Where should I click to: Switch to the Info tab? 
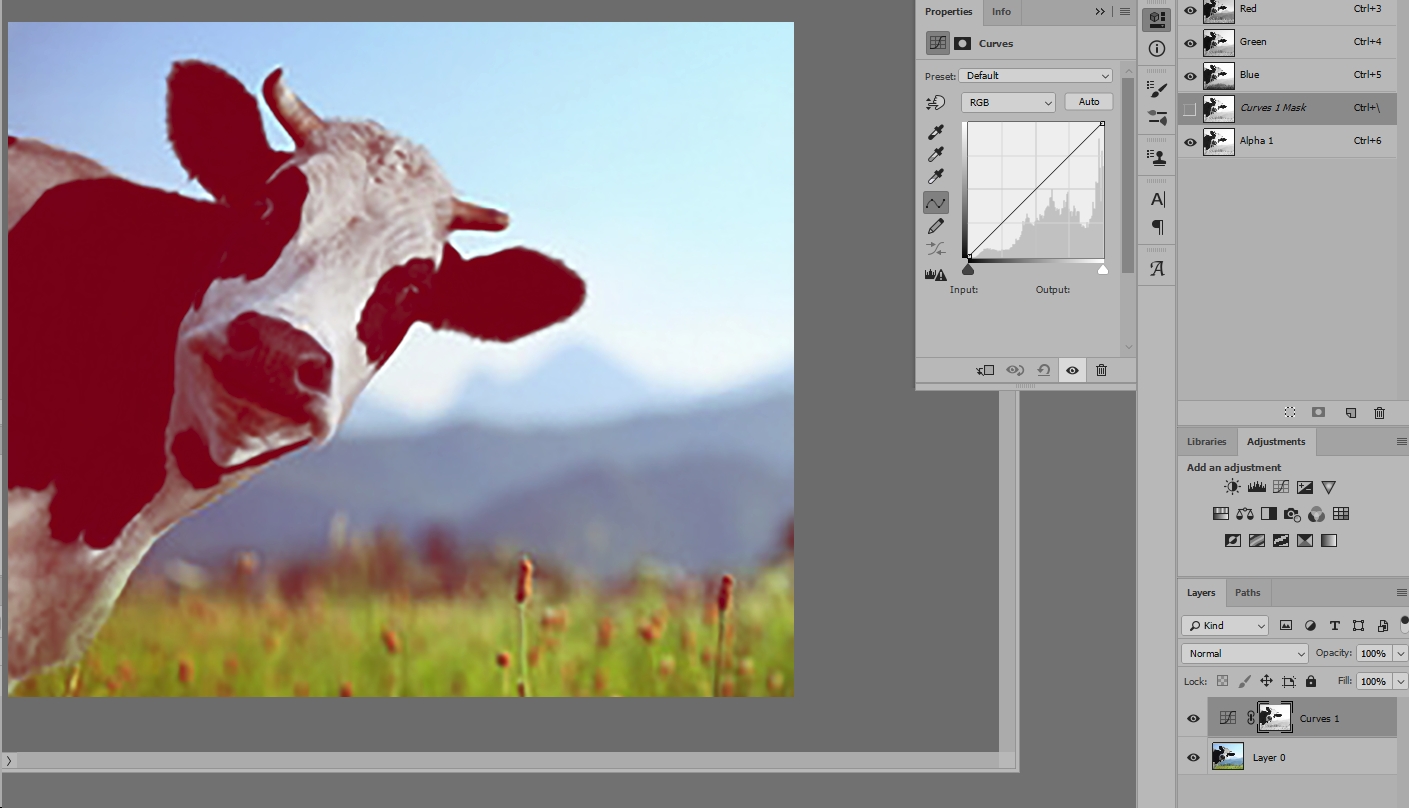[x=1001, y=12]
